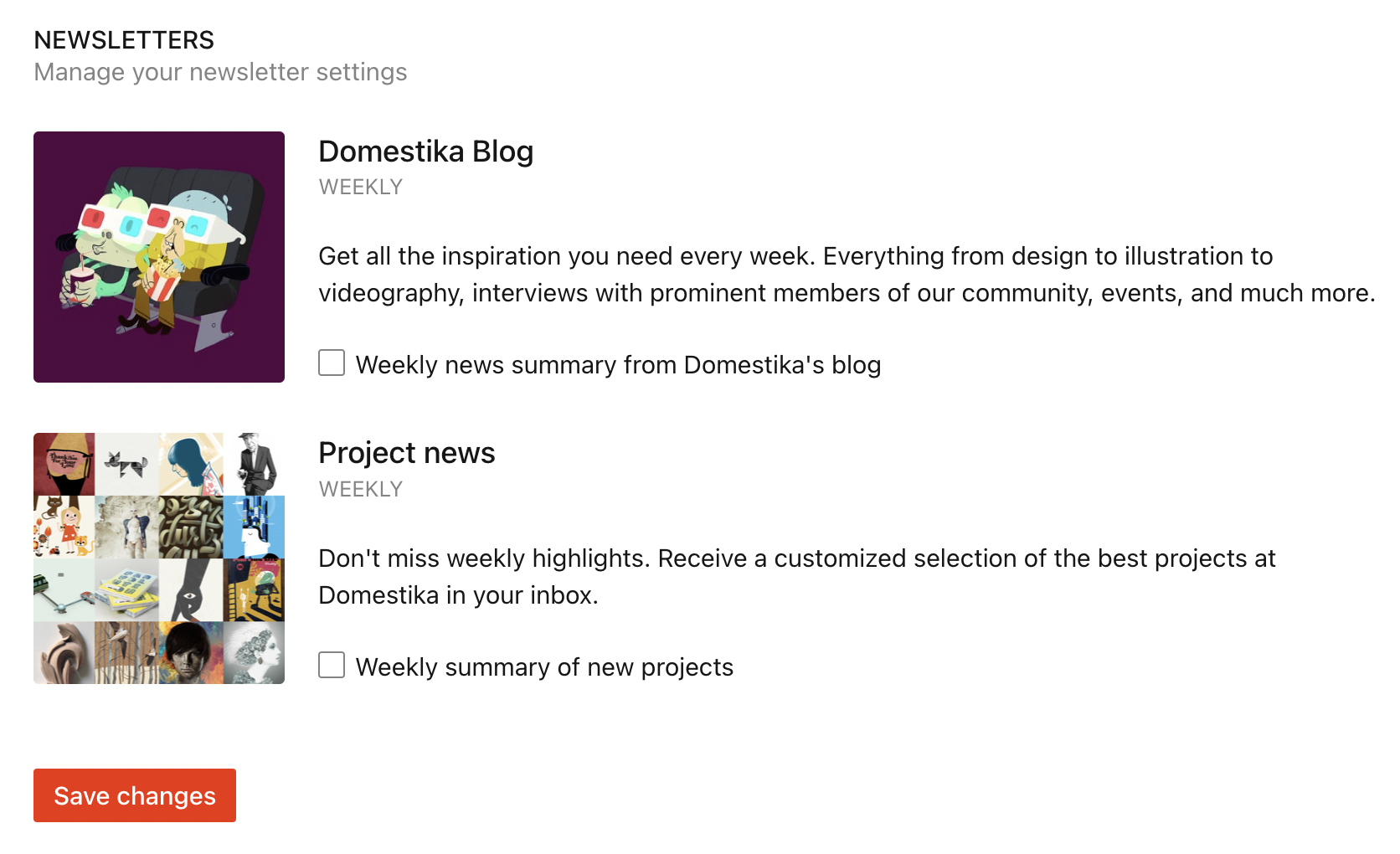Click the Domestika Blog description paragraph
The image size is (1400, 854).
[x=847, y=275]
